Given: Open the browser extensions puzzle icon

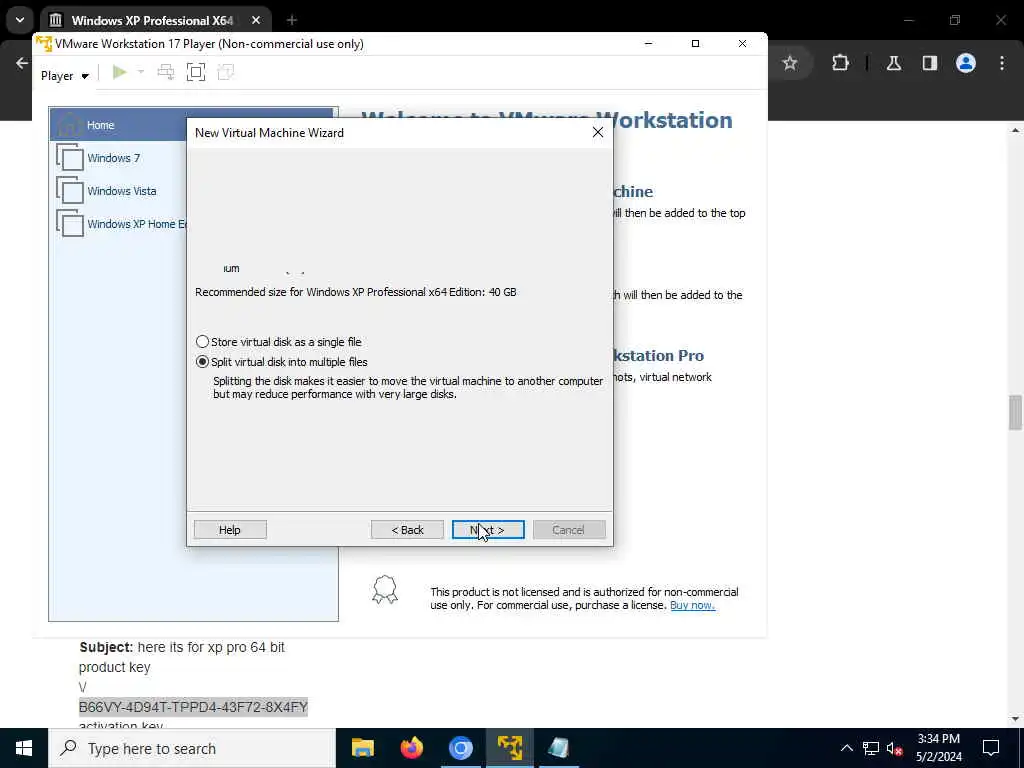Looking at the screenshot, I should click(840, 63).
